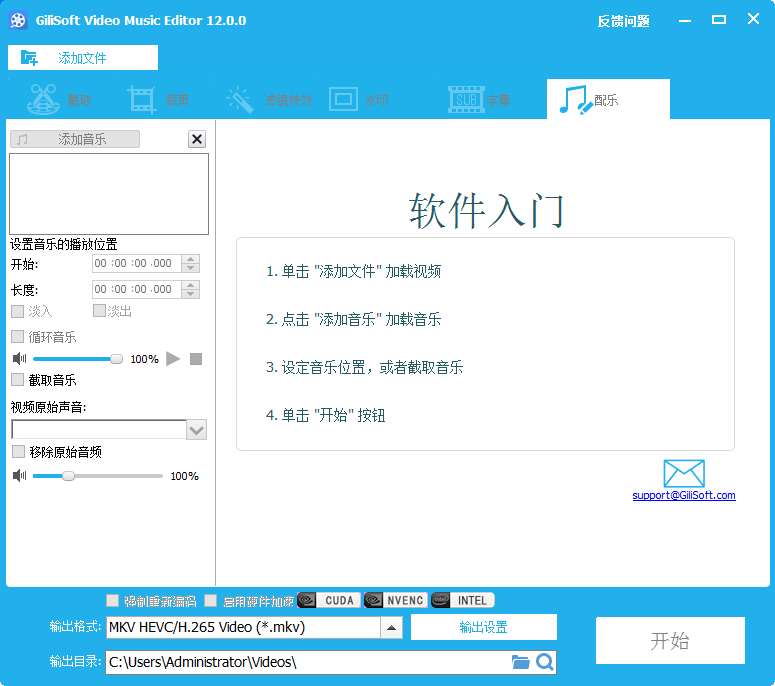
Task: Enable the 淡入 fade-in checkbox
Action: pos(18,311)
